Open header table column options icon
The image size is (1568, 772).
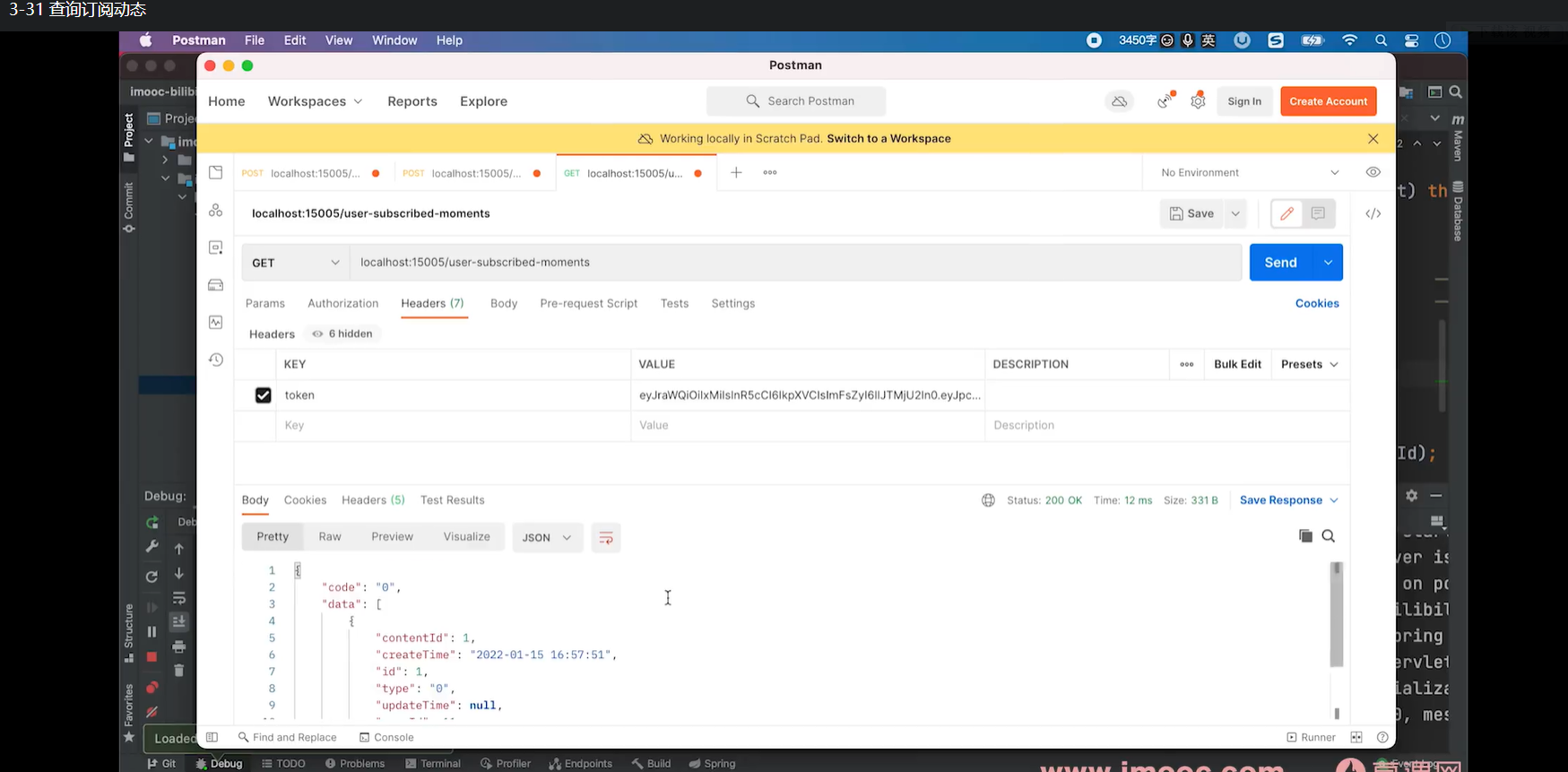pyautogui.click(x=1187, y=364)
